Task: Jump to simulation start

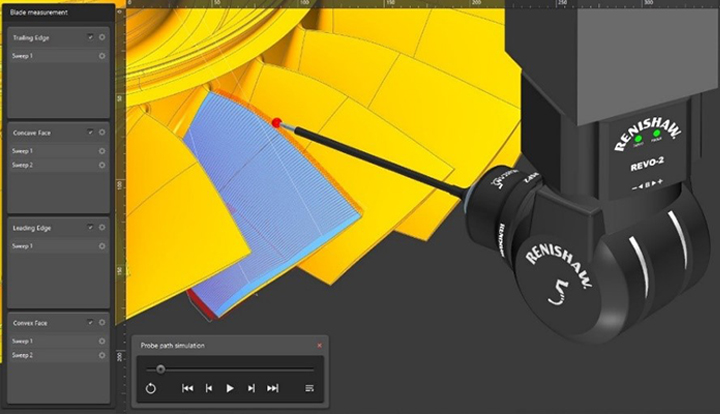Action: coord(187,388)
